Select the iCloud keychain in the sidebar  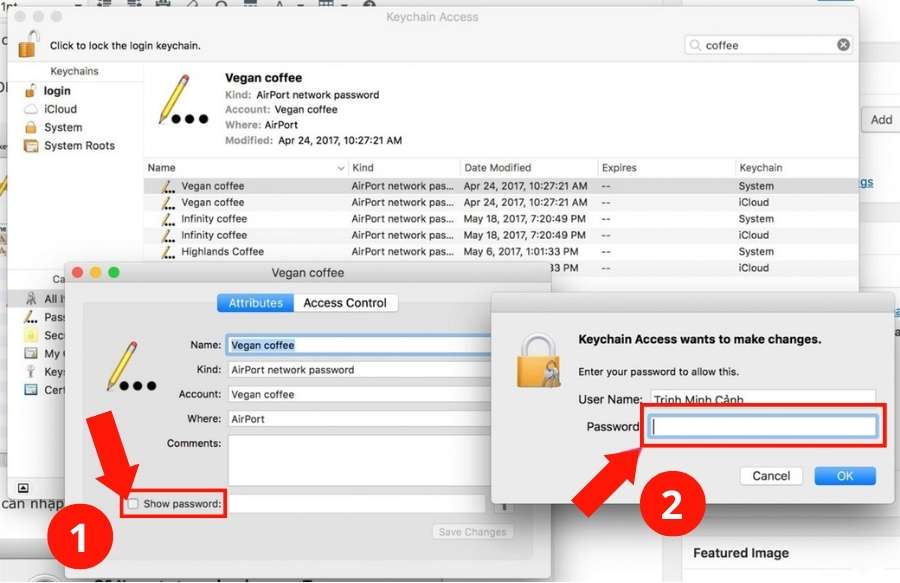(x=60, y=109)
